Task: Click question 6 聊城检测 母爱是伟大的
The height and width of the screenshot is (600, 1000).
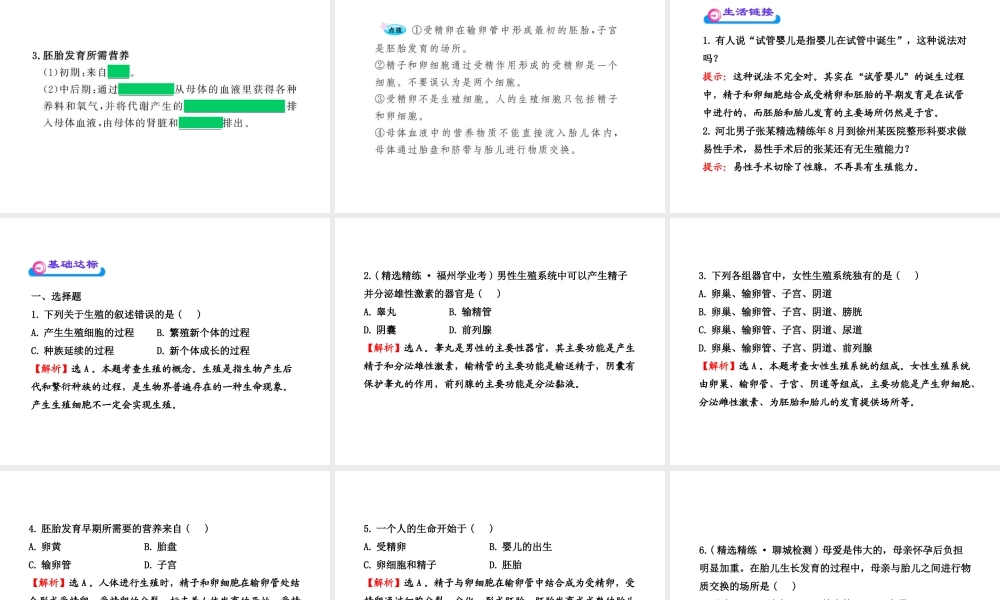Action: pos(834,567)
